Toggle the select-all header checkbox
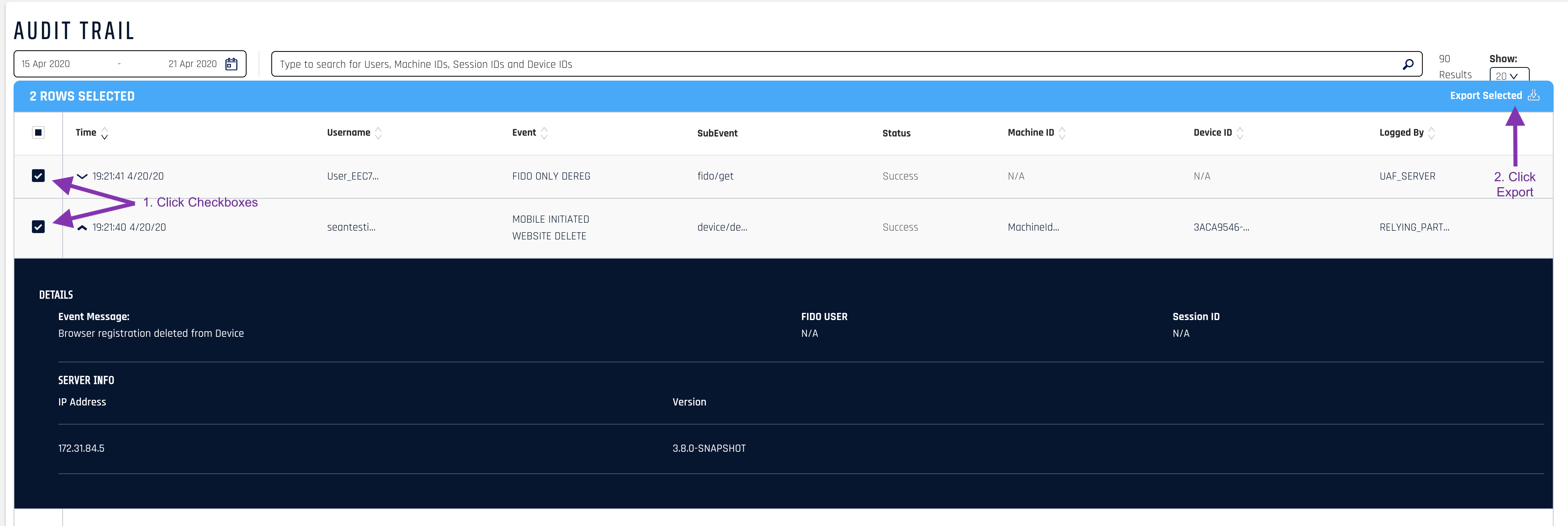Image resolution: width=1568 pixels, height=526 pixels. 38,132
